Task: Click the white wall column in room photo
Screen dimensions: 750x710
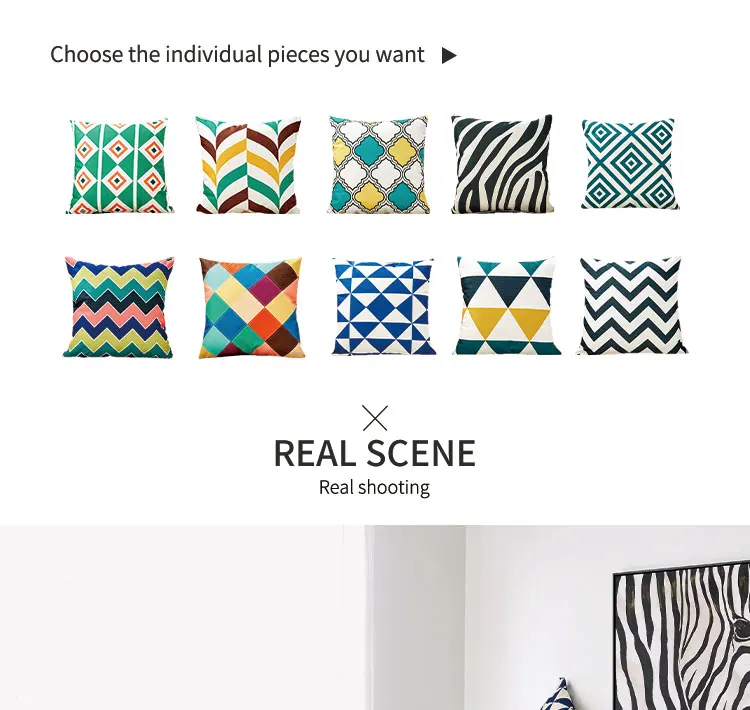Action: click(415, 617)
